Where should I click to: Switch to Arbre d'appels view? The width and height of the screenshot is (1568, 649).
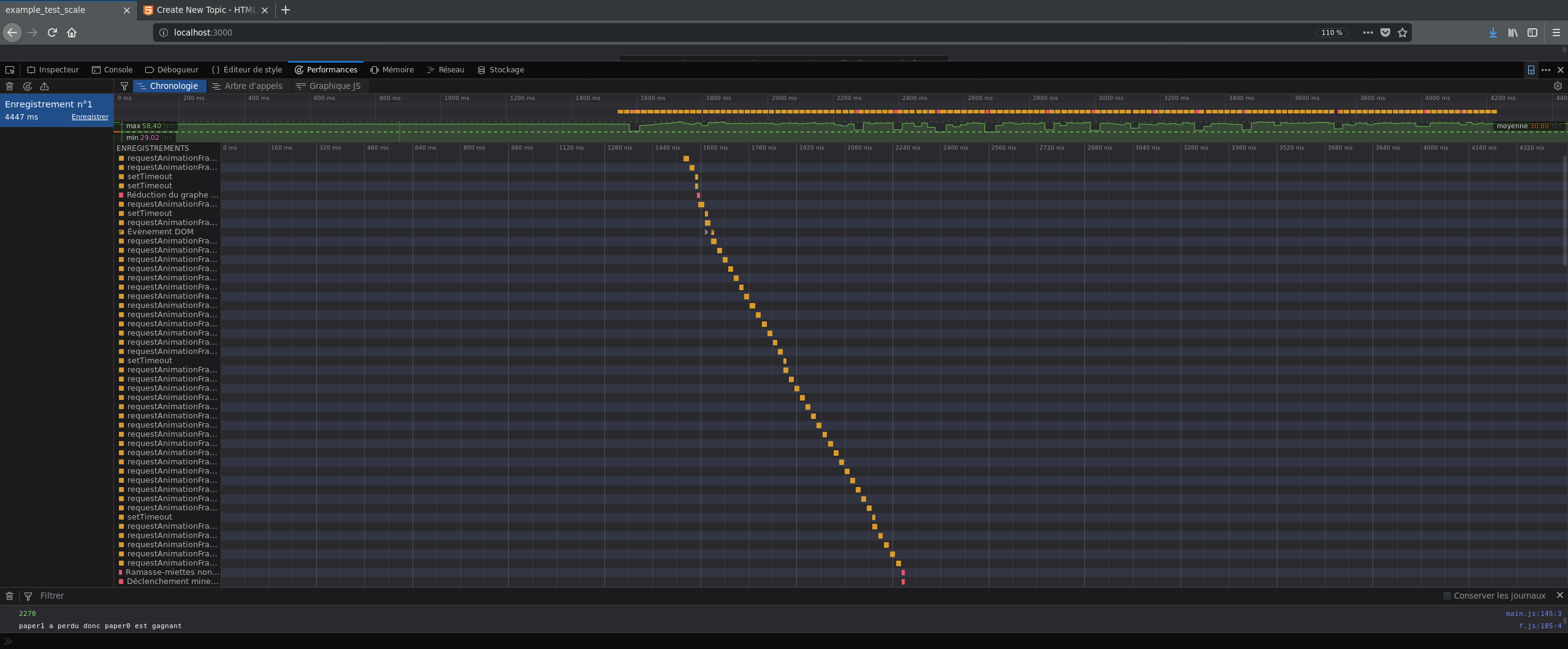(248, 86)
